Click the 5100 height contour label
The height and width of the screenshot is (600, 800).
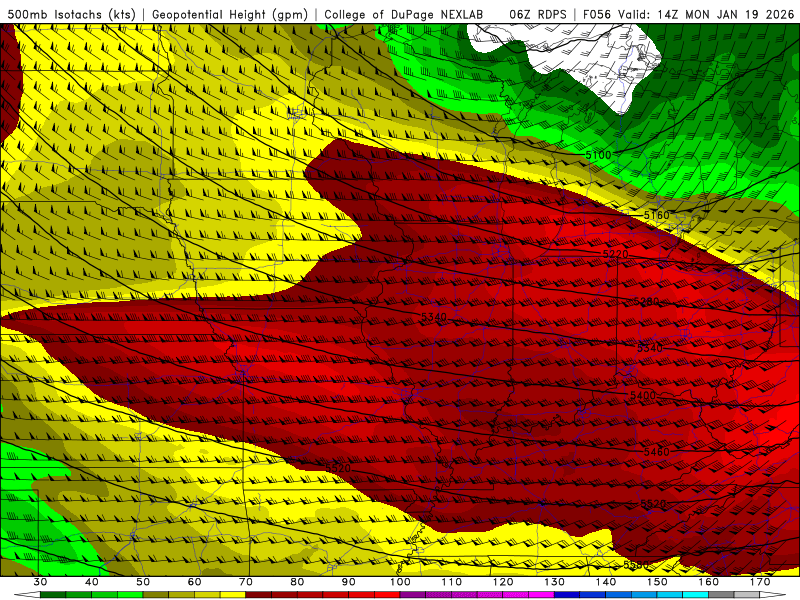tap(598, 155)
